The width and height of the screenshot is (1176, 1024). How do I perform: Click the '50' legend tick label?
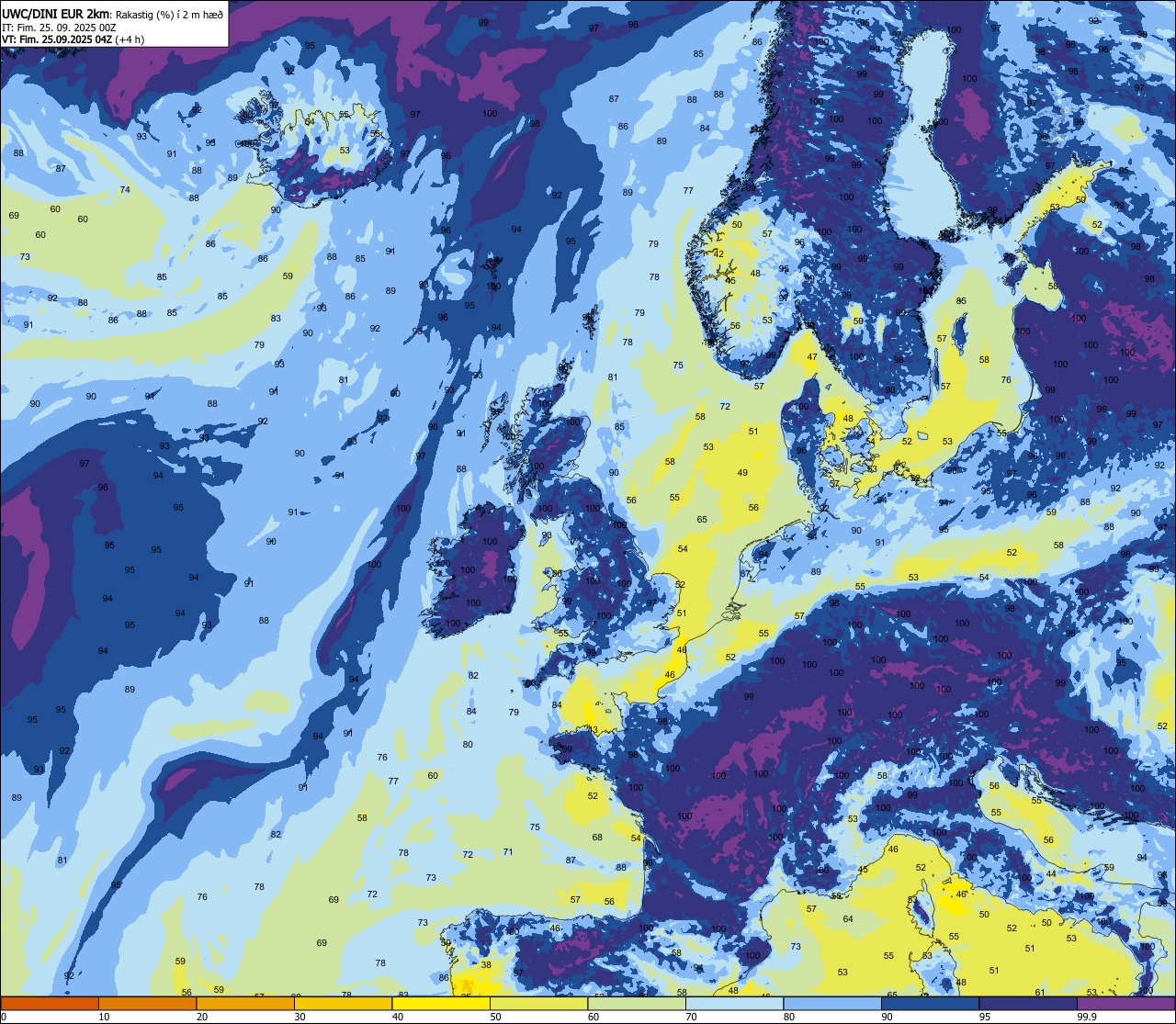click(496, 1017)
